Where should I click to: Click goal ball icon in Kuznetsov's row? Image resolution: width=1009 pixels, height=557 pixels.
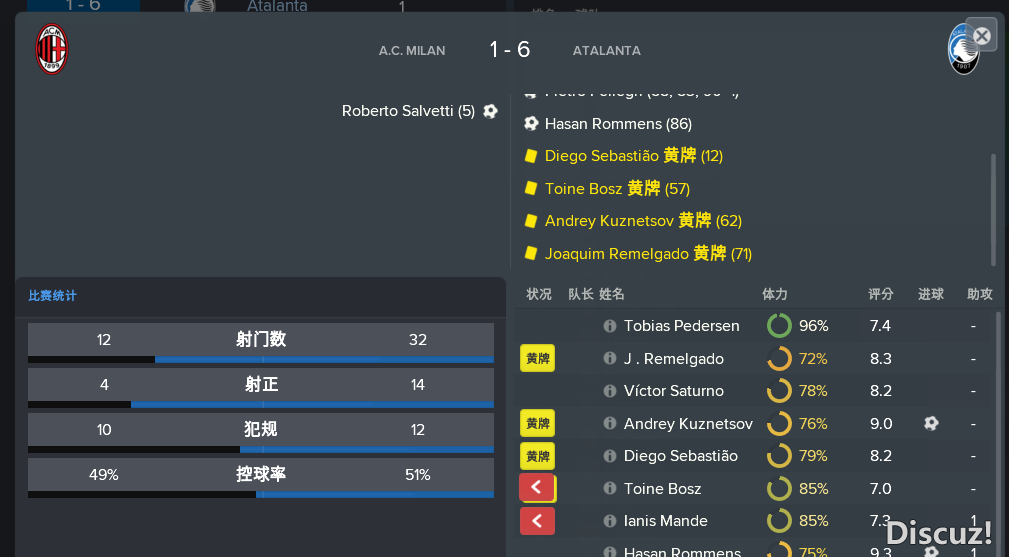tap(930, 423)
